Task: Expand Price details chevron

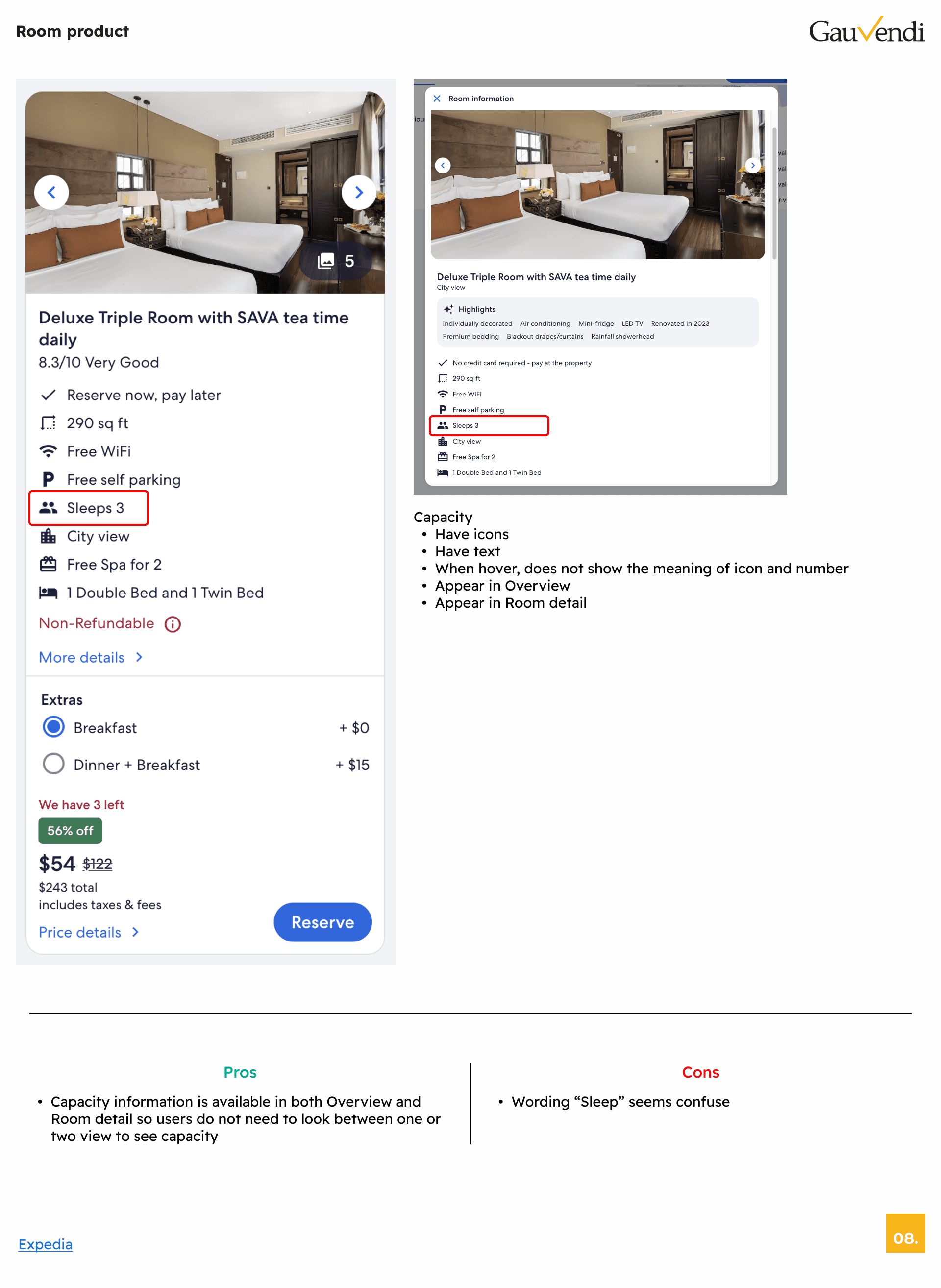Action: (136, 932)
